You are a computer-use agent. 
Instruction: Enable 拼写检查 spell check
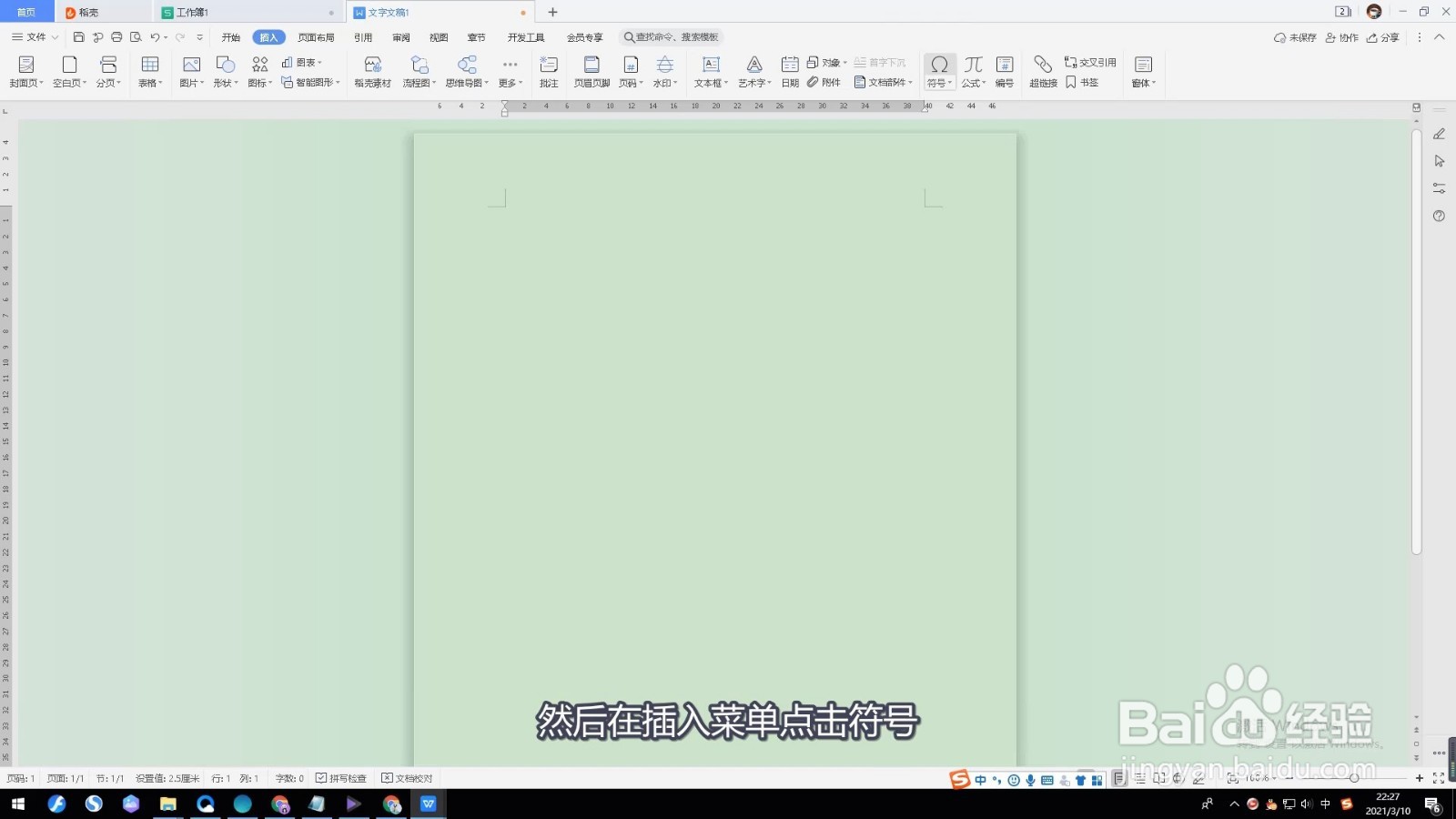(x=342, y=778)
